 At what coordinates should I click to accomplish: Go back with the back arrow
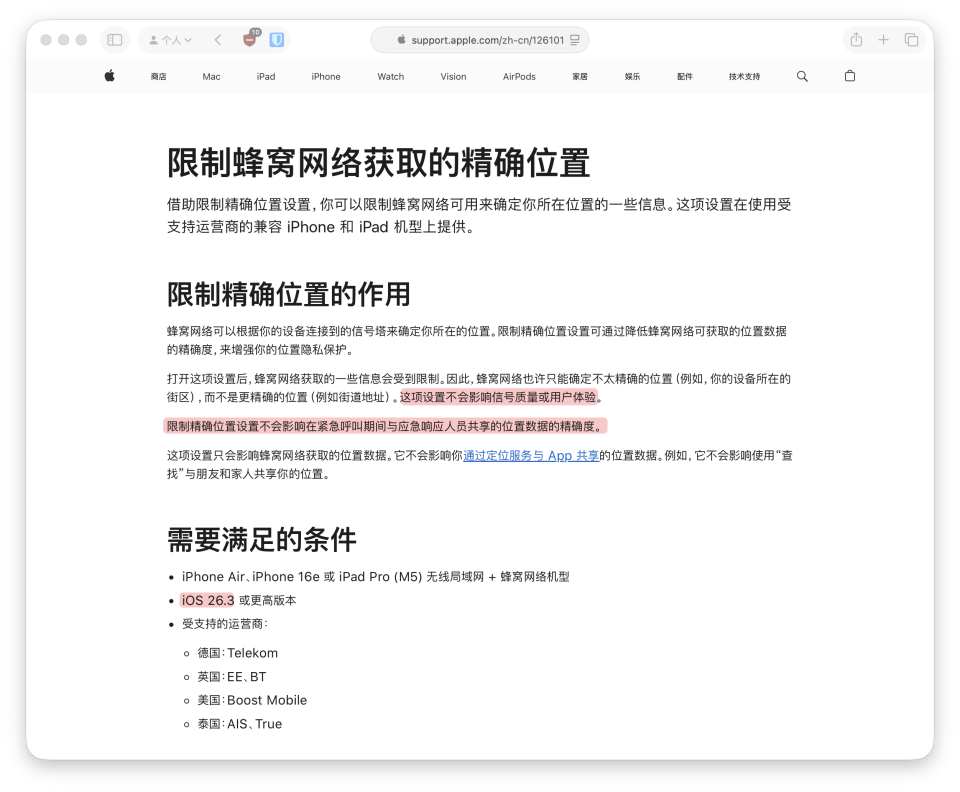tap(218, 40)
